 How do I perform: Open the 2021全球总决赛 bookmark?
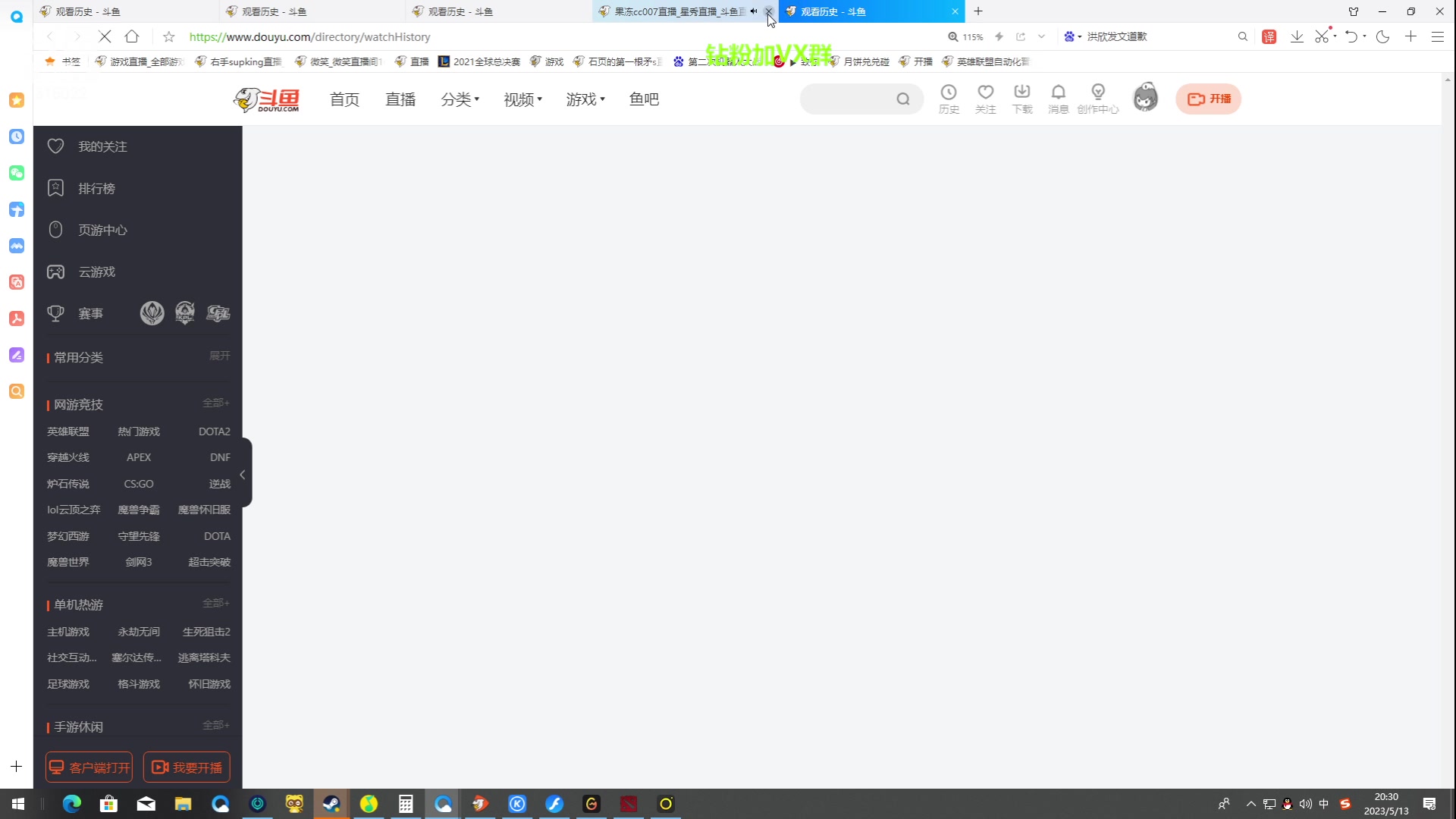pyautogui.click(x=479, y=61)
